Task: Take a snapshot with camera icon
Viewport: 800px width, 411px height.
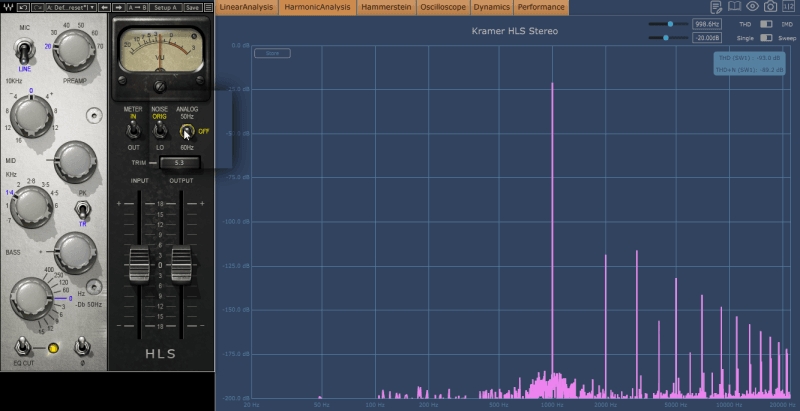Action: pyautogui.click(x=770, y=7)
